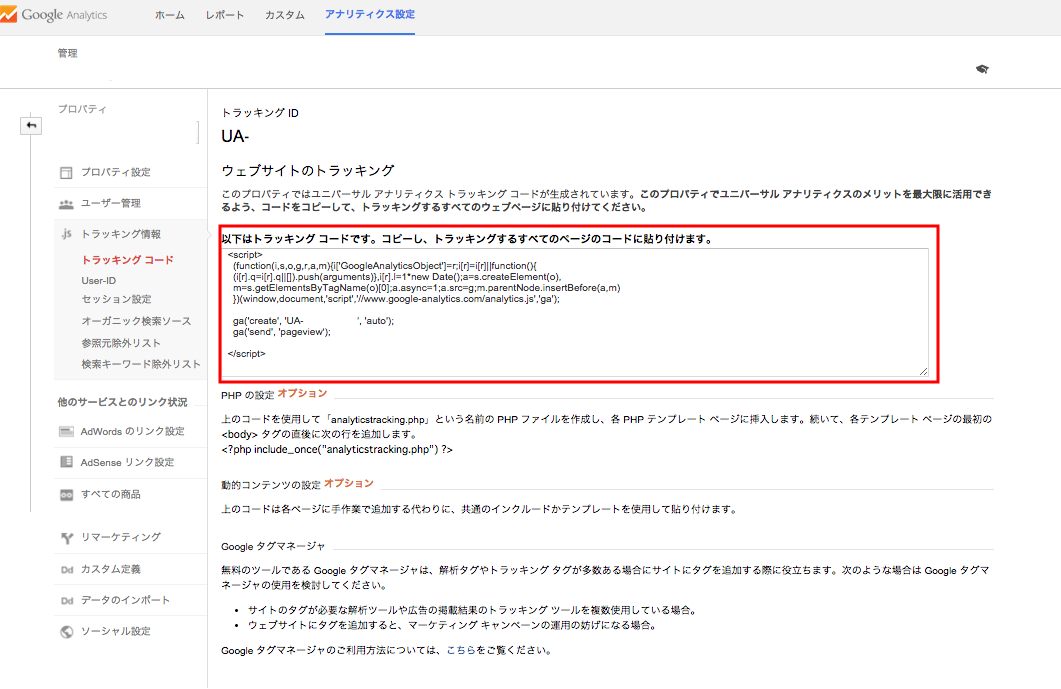This screenshot has height=689, width=1061.
Task: Click the property selector dropdown field
Action: [x=128, y=133]
